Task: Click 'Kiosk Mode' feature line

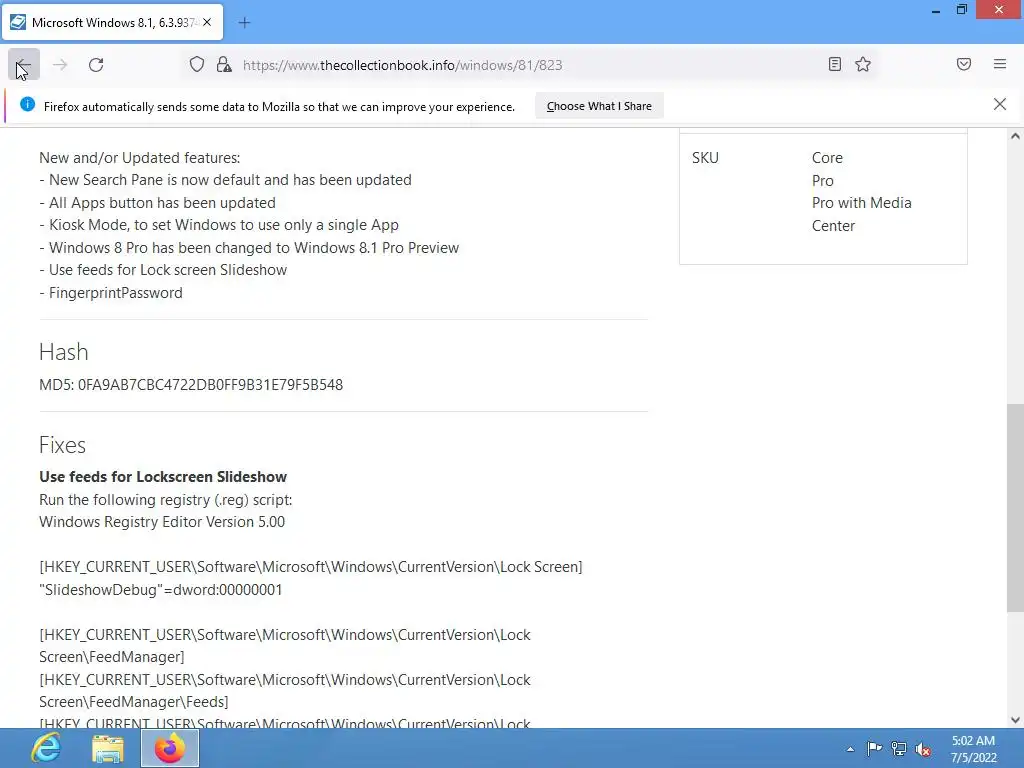Action: 219,225
